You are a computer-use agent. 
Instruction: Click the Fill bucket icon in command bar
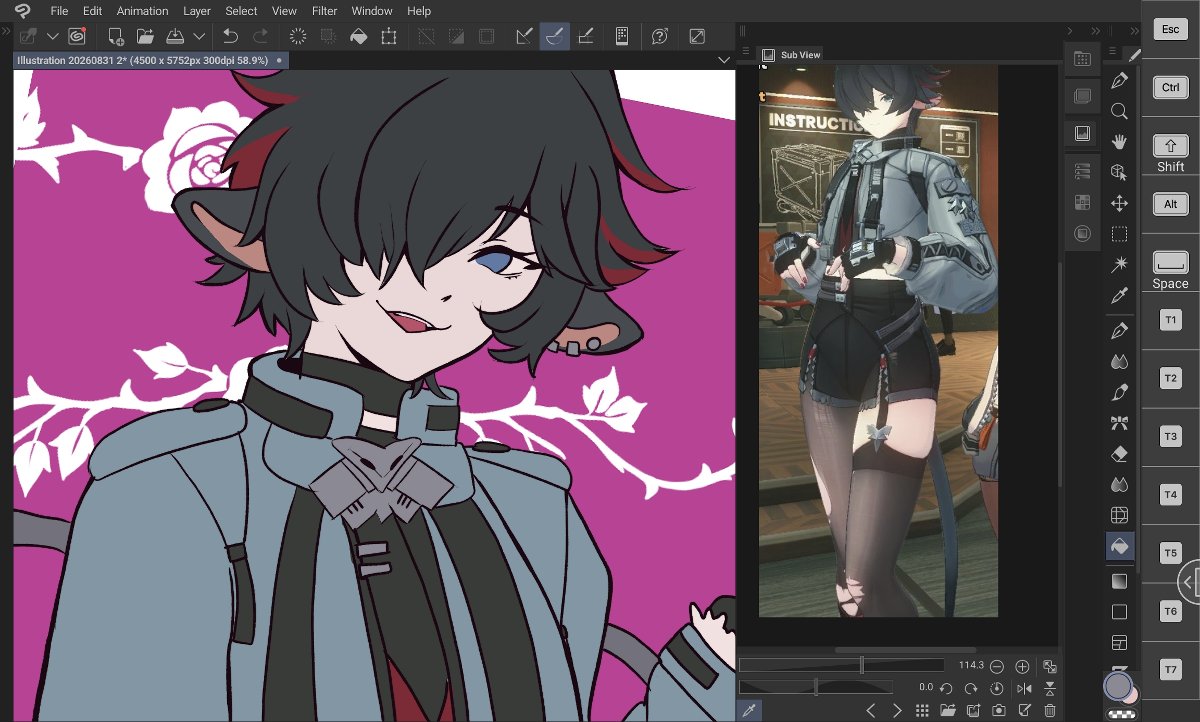(x=358, y=36)
